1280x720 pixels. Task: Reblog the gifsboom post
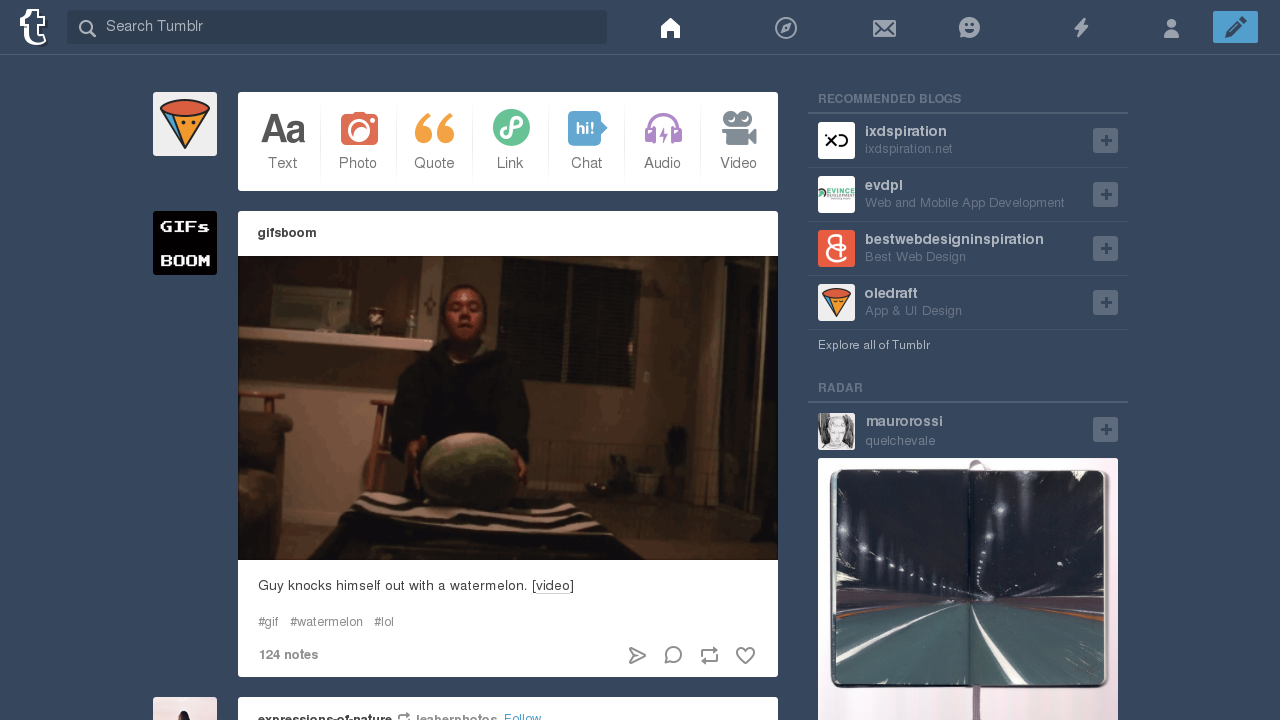point(709,656)
